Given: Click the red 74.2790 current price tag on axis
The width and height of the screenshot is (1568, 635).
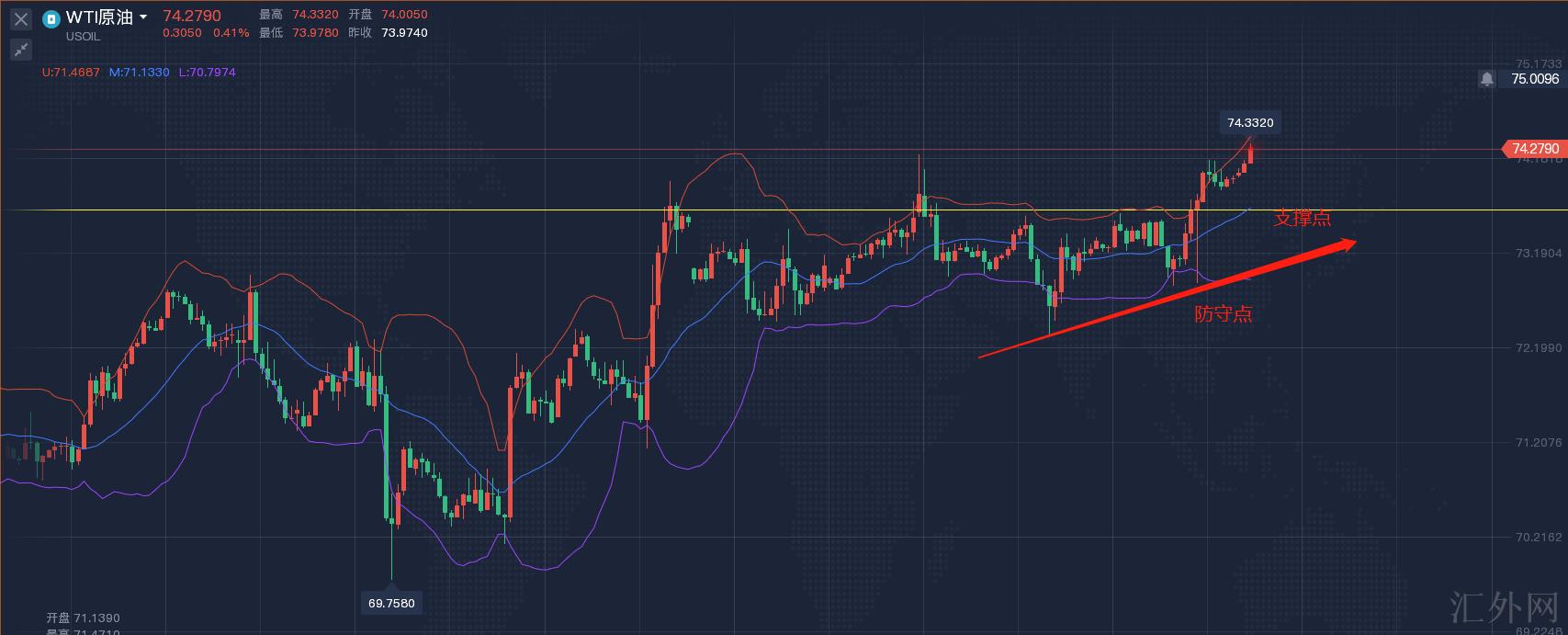Looking at the screenshot, I should click(1533, 148).
